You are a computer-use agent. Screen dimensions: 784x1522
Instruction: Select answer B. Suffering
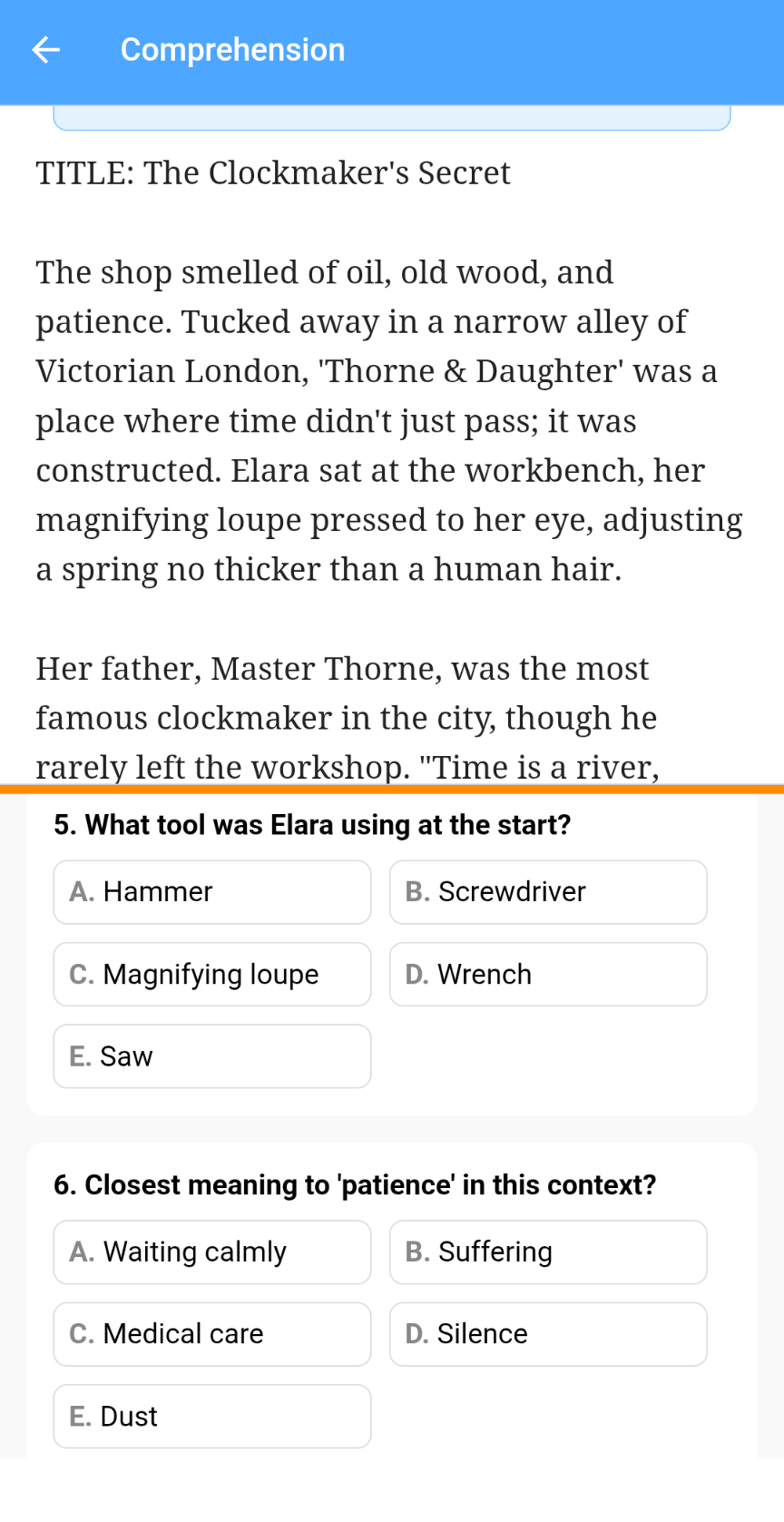click(x=547, y=1252)
